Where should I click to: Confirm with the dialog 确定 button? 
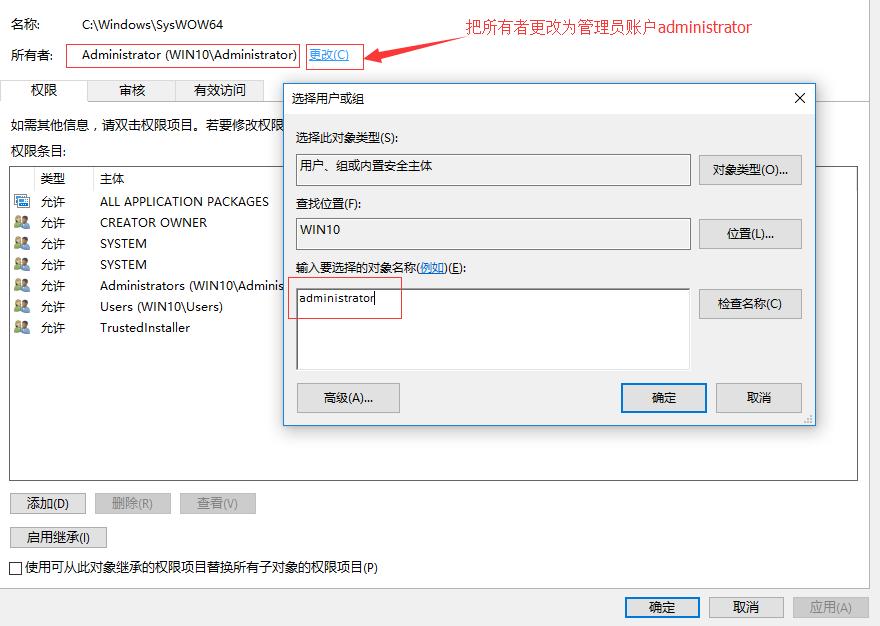(x=663, y=397)
